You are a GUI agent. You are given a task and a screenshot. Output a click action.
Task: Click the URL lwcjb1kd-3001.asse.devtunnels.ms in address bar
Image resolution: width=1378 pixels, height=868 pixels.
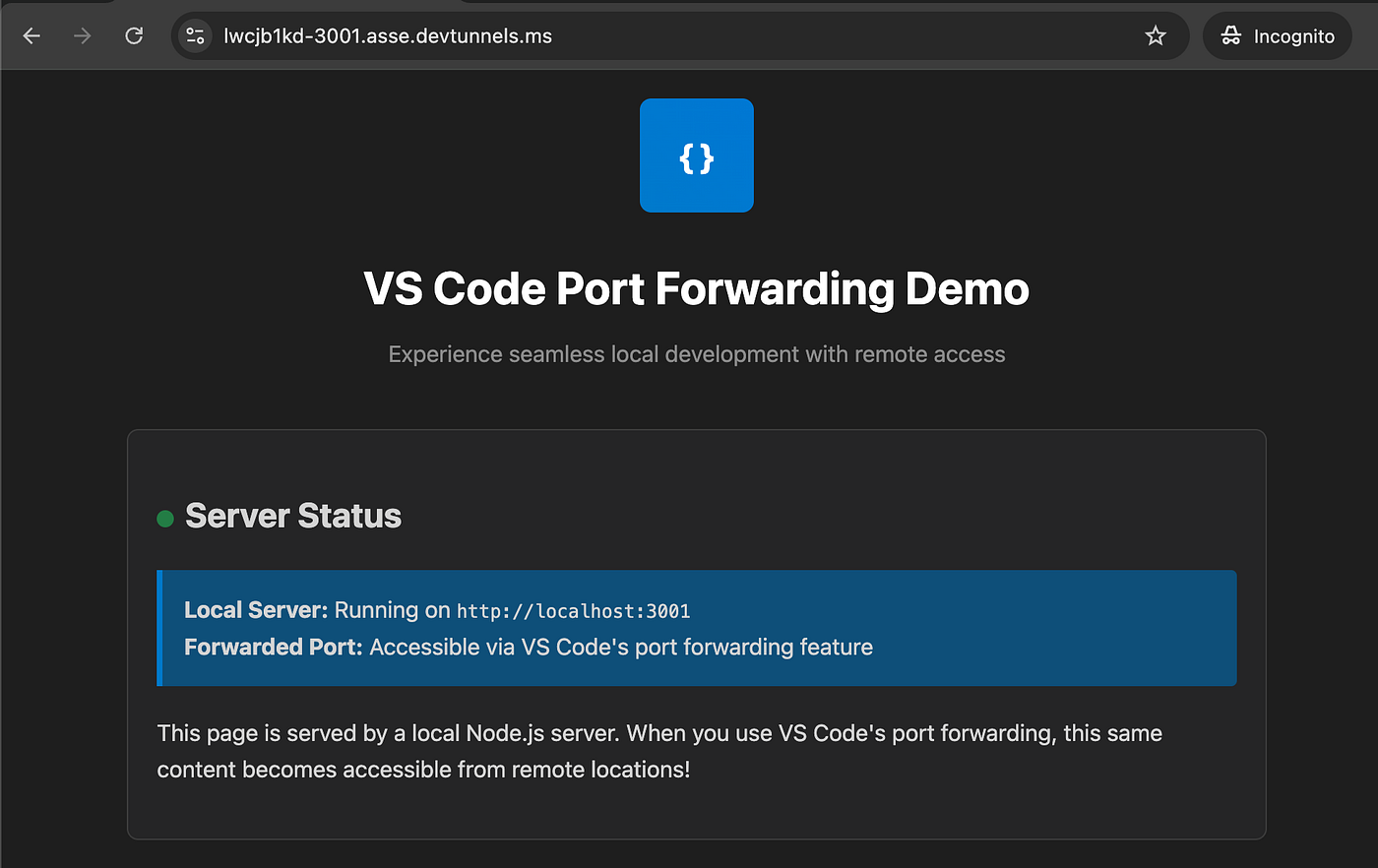[388, 36]
